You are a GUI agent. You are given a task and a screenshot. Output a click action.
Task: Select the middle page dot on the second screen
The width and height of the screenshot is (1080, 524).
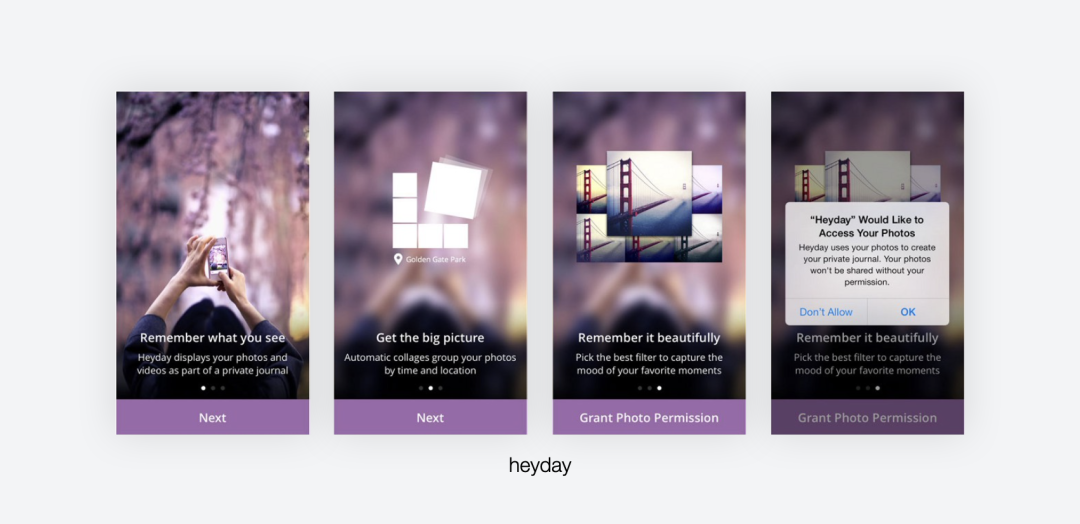click(x=430, y=388)
